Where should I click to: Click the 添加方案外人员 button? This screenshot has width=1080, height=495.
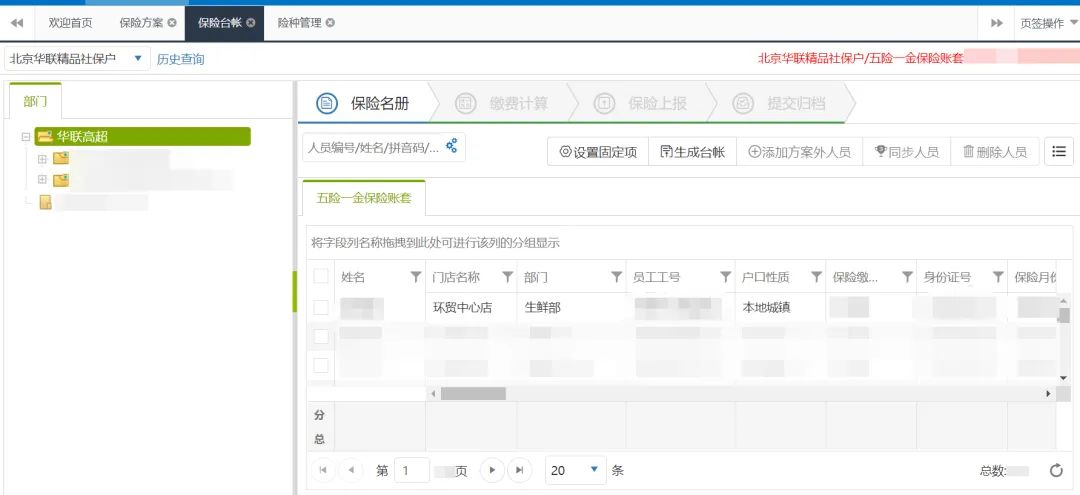tap(799, 151)
